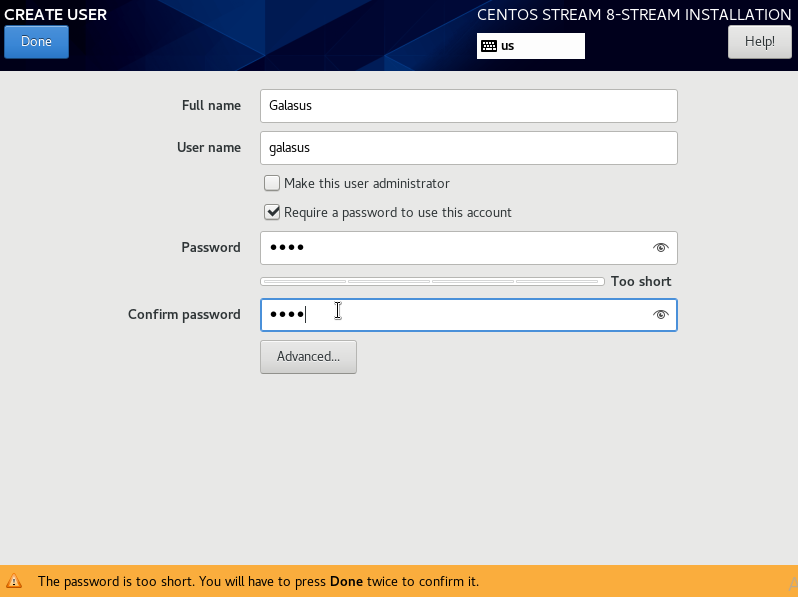Click the password too short warning message
Viewport: 798px width, 597px height.
pyautogui.click(x=258, y=581)
